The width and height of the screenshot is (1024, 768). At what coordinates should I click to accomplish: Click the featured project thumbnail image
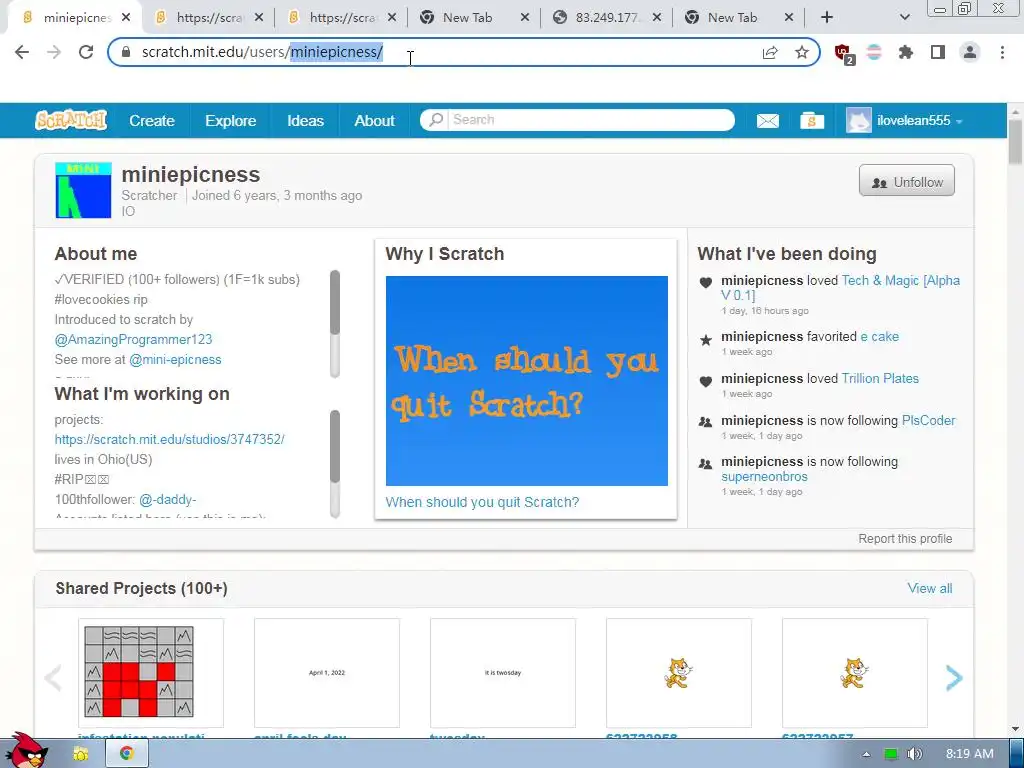point(526,381)
